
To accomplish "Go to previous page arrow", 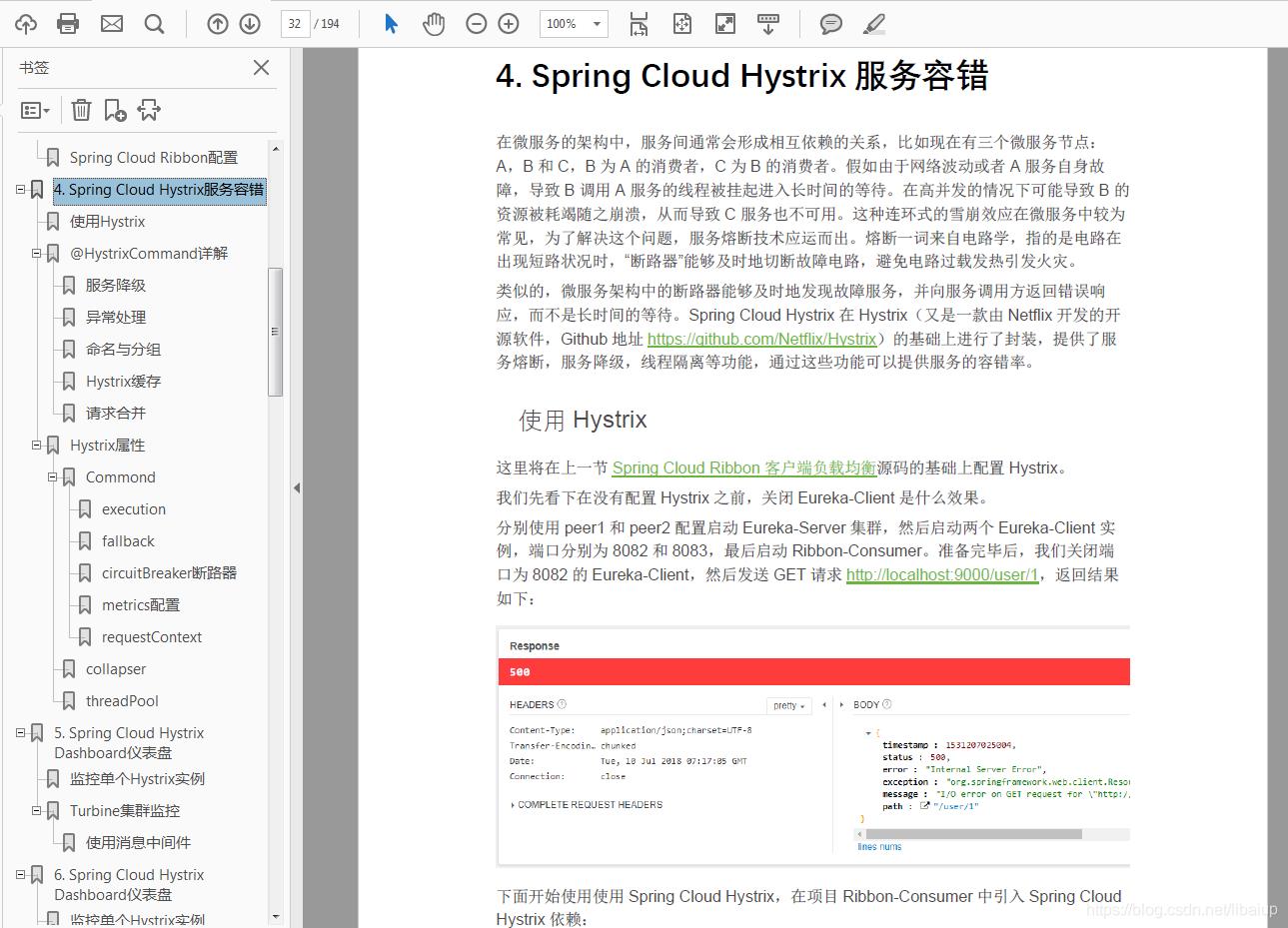I will (217, 24).
